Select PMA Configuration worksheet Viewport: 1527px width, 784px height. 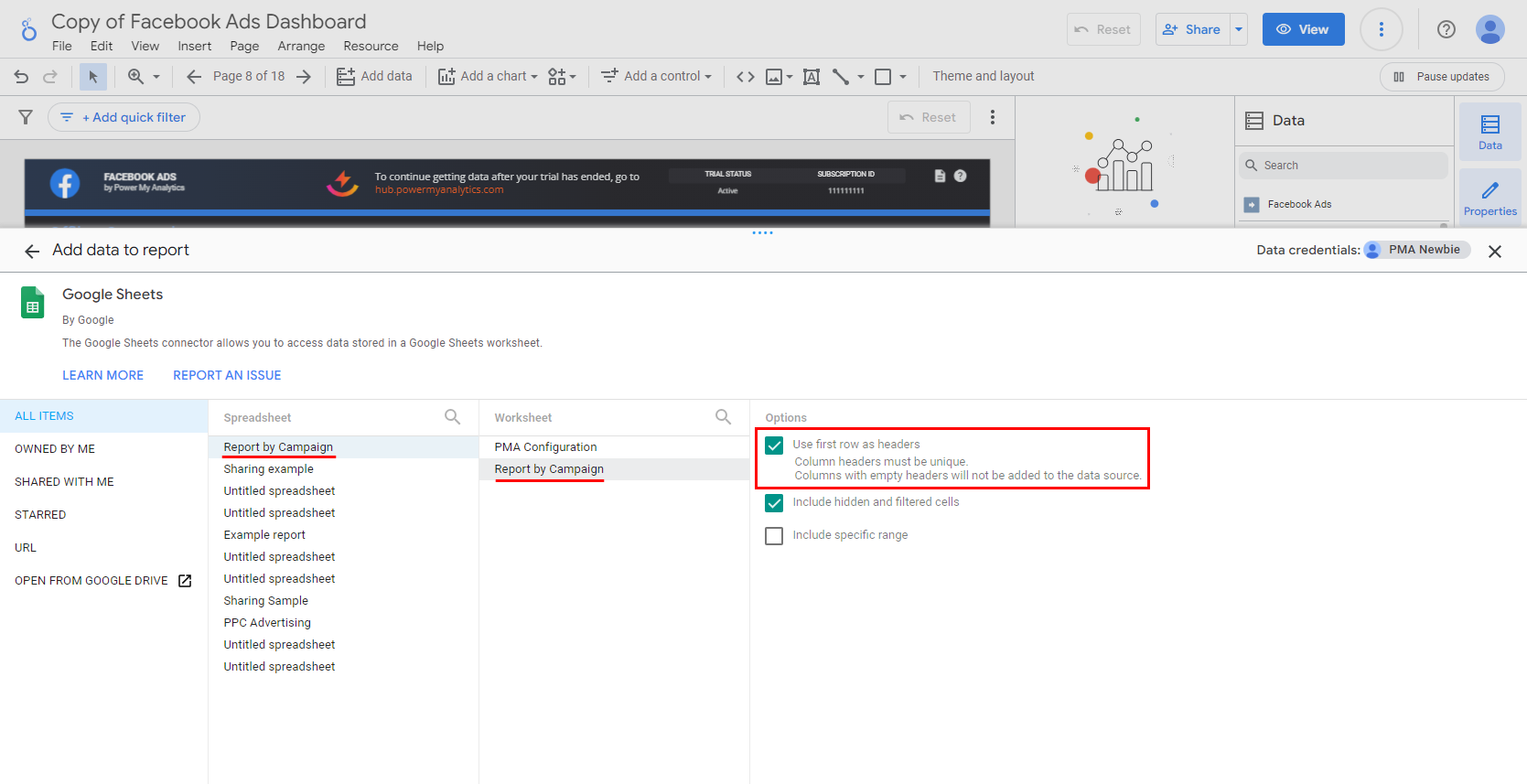[x=545, y=447]
